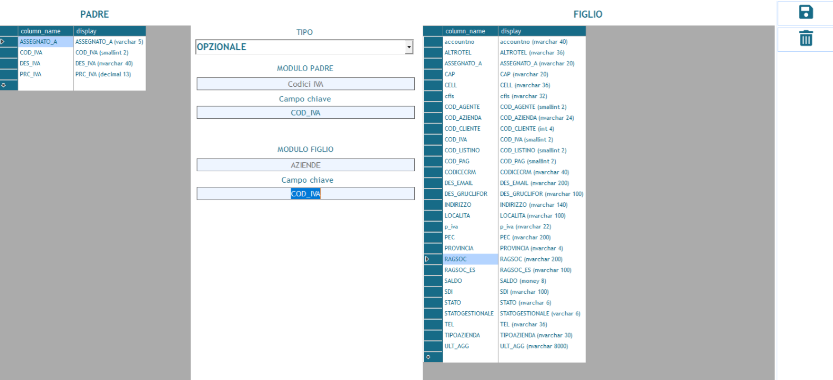Click 'COD_CLIENTE (int 4)' display cell

pos(542,129)
